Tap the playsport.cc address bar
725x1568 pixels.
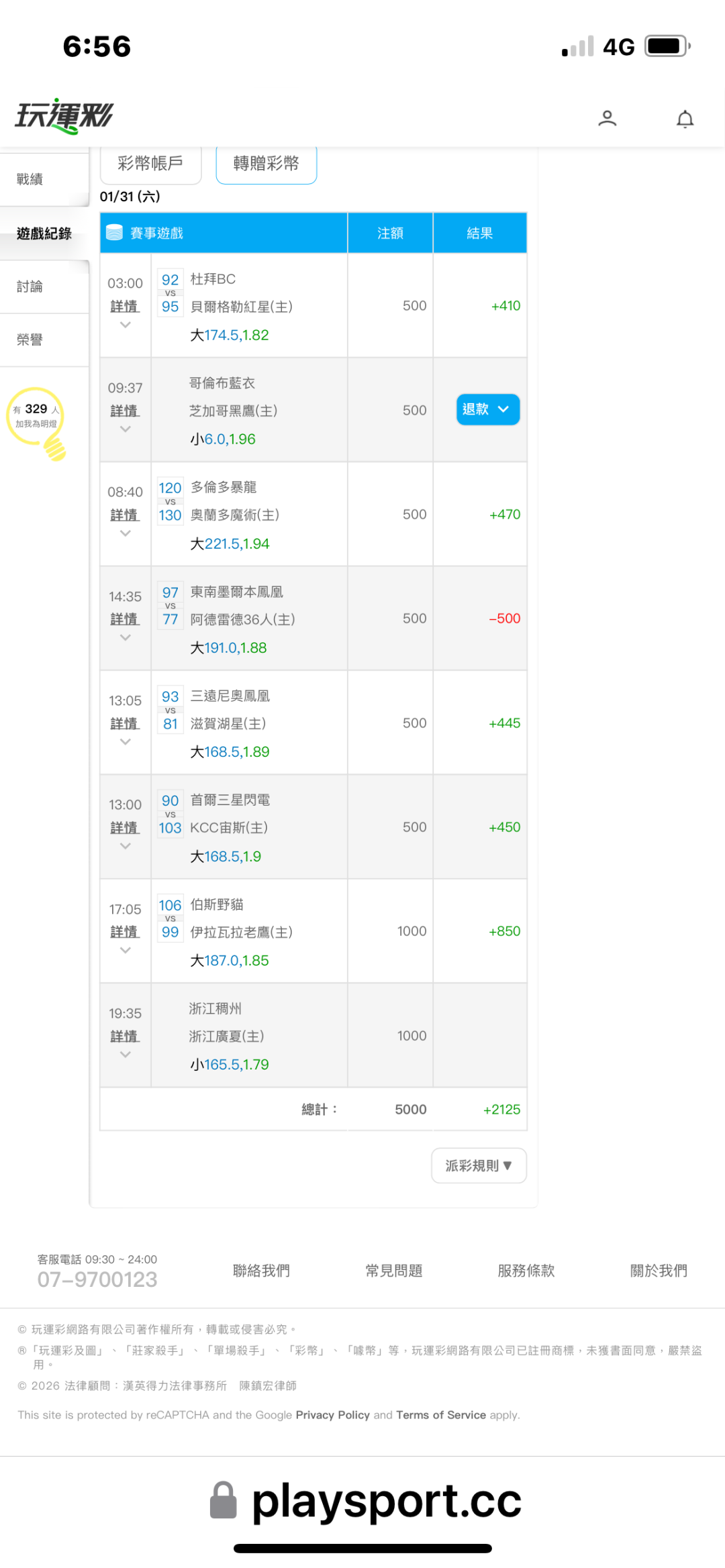pos(386,1501)
